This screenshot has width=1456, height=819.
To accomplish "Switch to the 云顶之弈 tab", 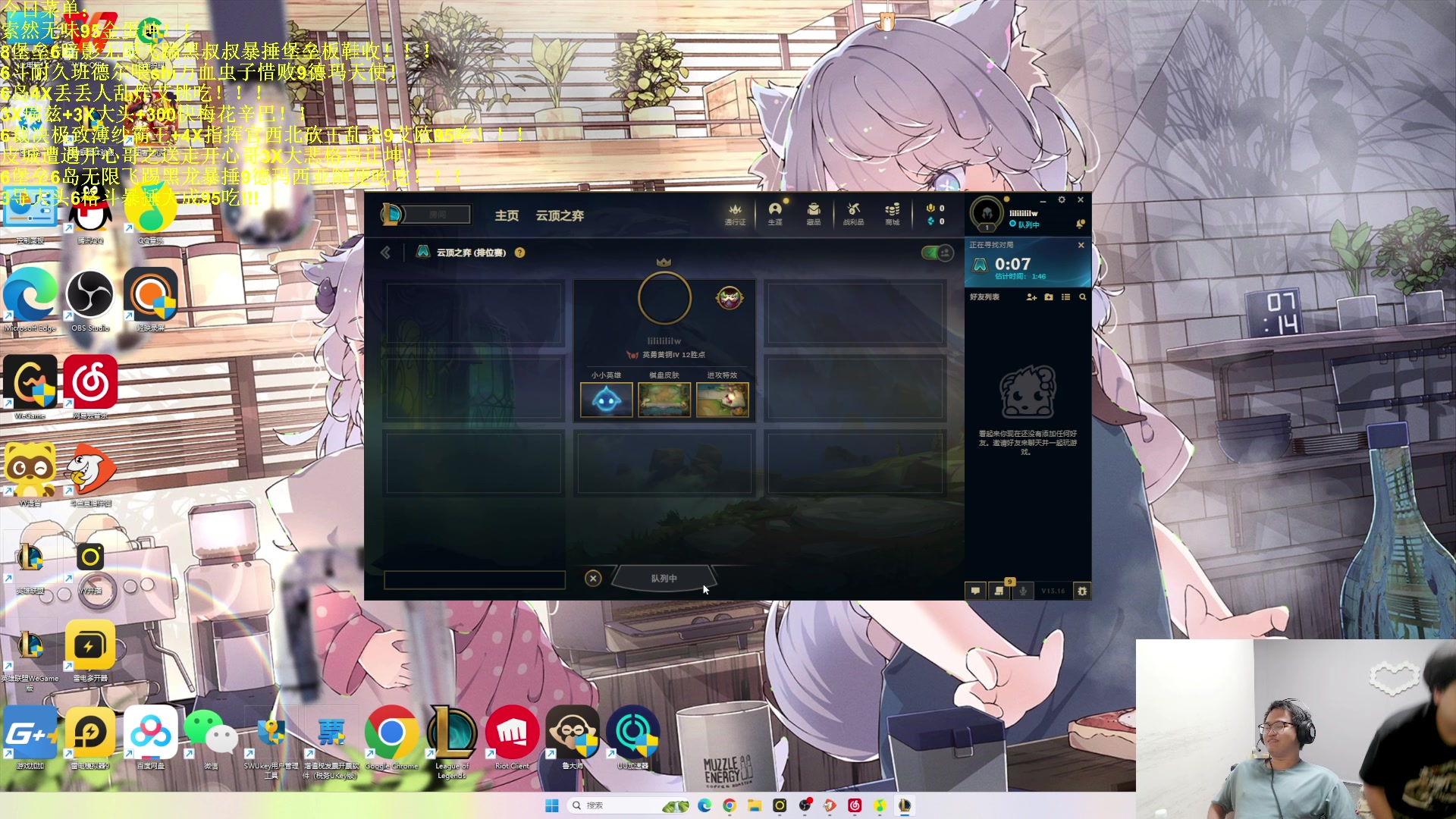I will tap(560, 215).
